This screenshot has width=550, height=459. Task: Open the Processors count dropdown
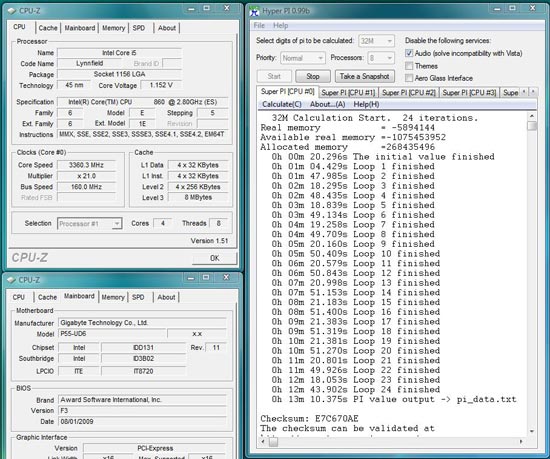pyautogui.click(x=381, y=58)
